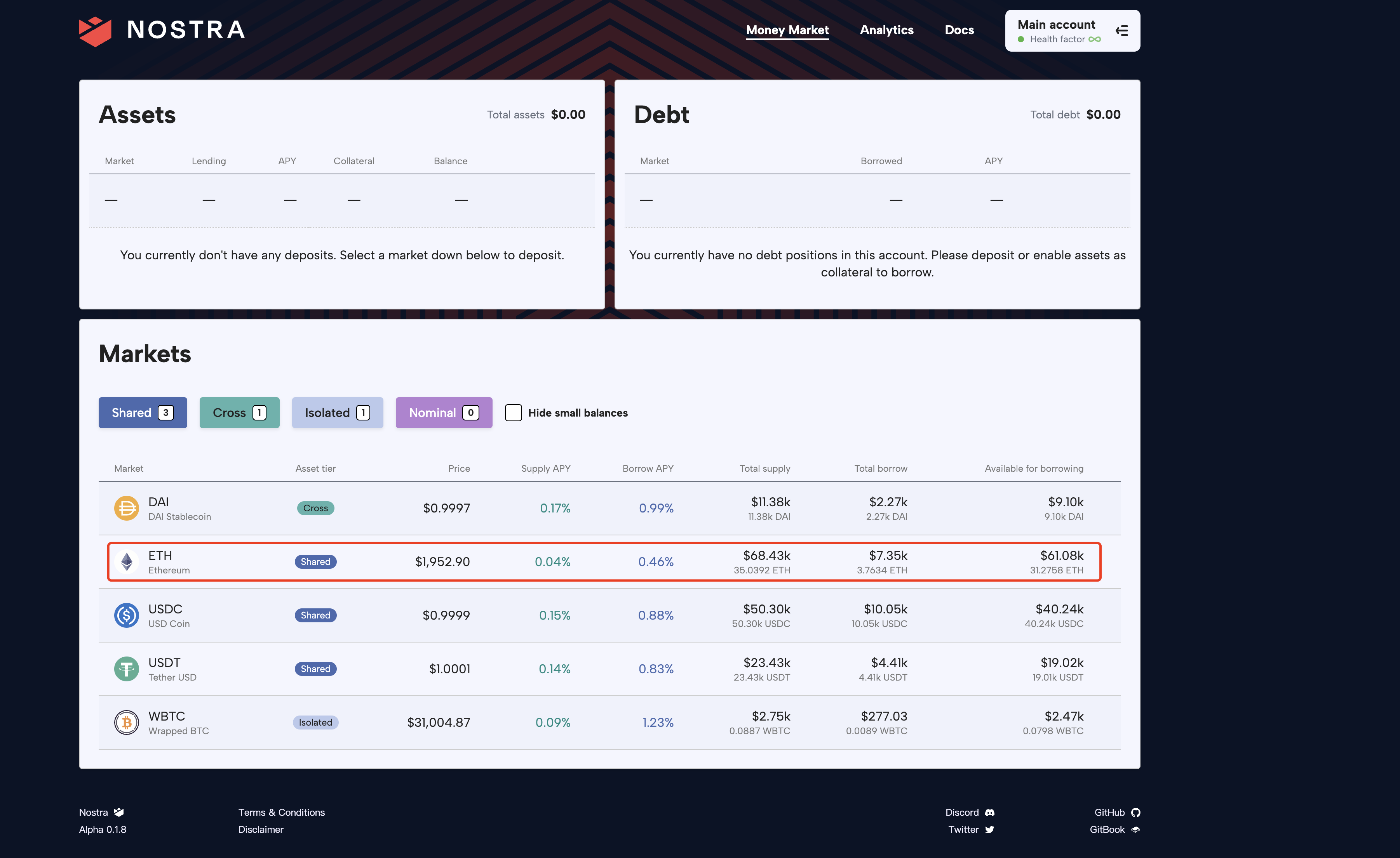Select the USDC USD Coin market name

click(x=169, y=615)
